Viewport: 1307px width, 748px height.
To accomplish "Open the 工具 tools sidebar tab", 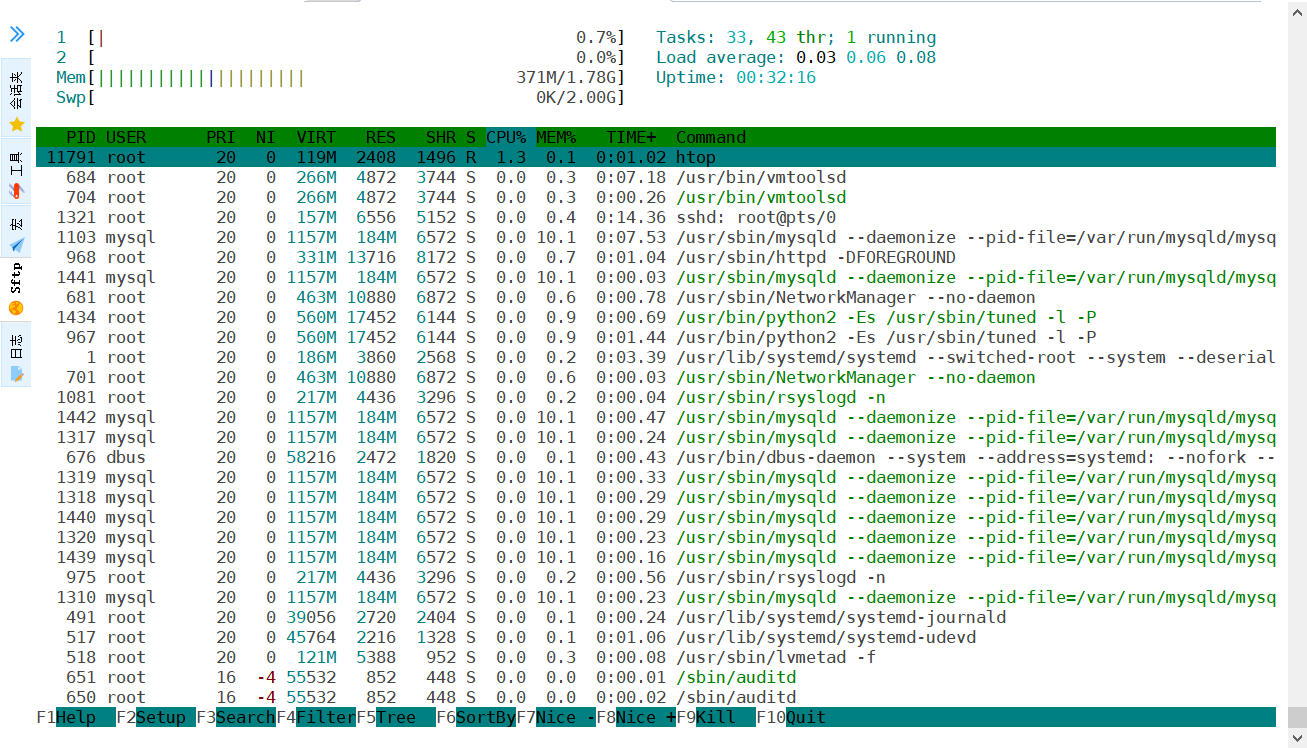I will tap(16, 172).
